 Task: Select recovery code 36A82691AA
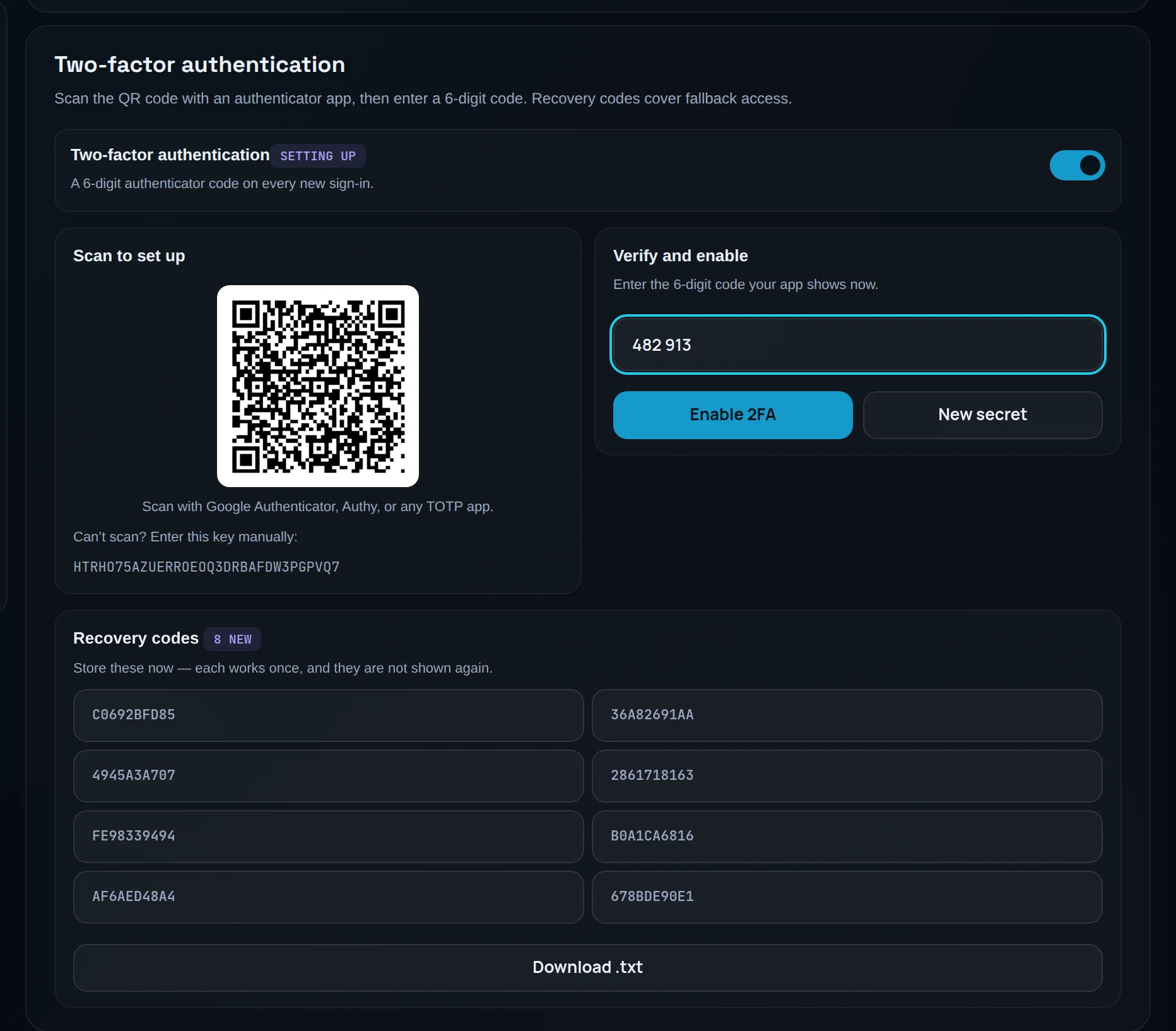847,715
